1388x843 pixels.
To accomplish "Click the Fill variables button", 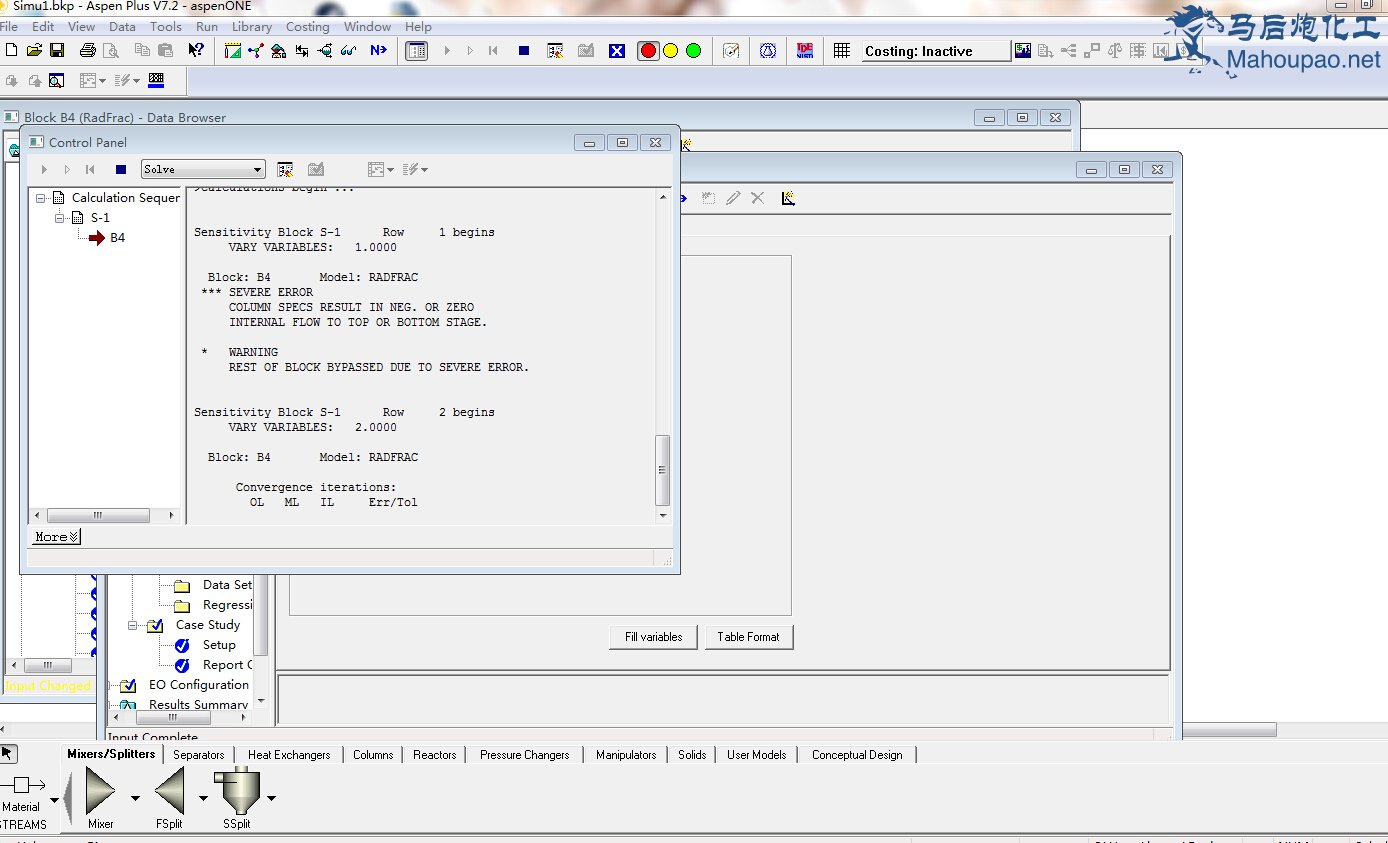I will coord(654,637).
